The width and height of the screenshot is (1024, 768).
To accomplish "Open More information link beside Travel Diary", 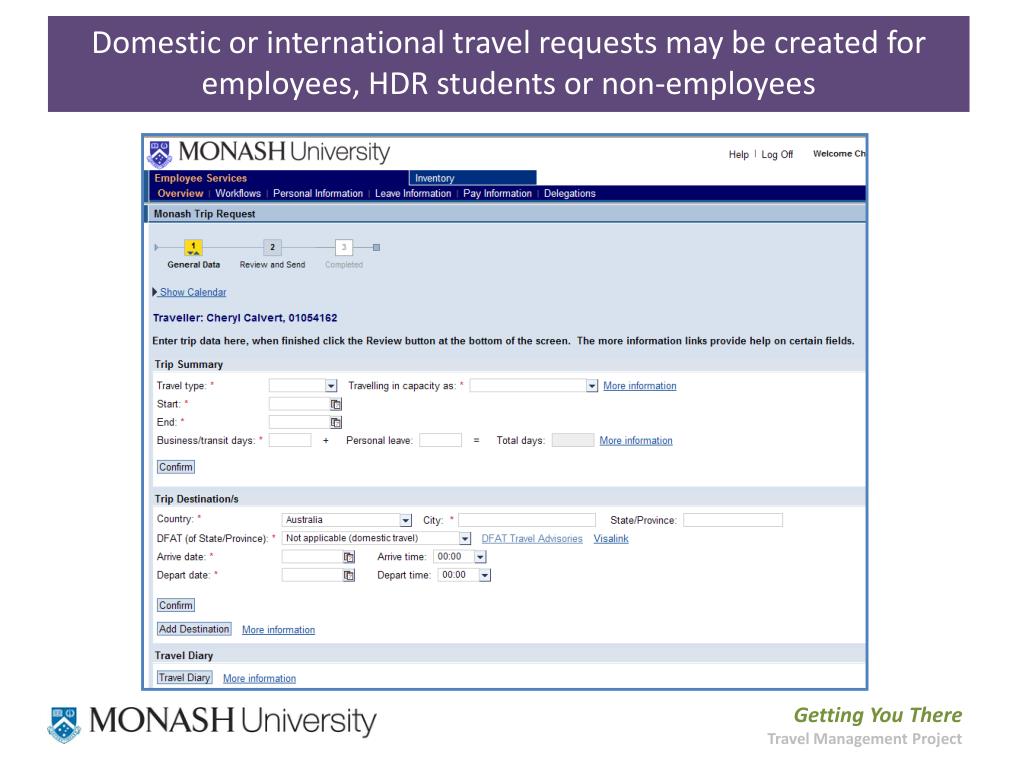I will pos(259,679).
